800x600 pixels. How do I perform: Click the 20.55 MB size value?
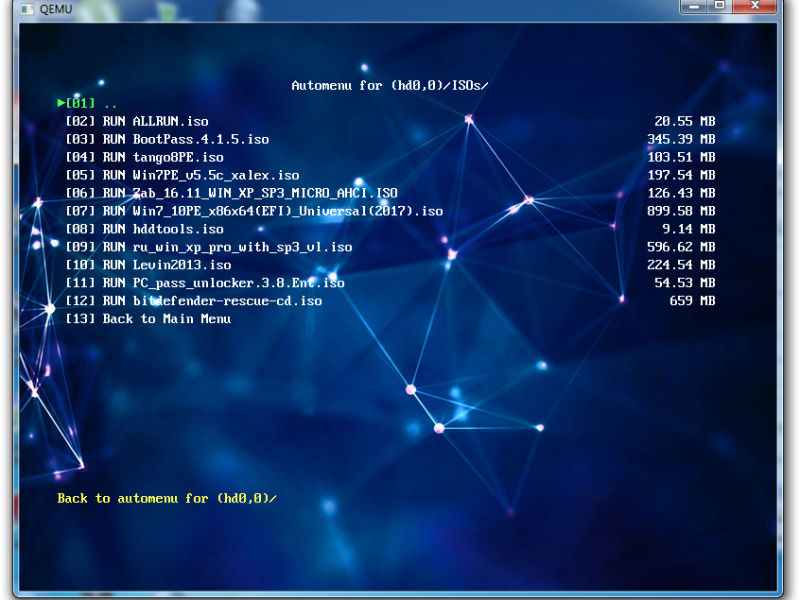click(x=685, y=121)
